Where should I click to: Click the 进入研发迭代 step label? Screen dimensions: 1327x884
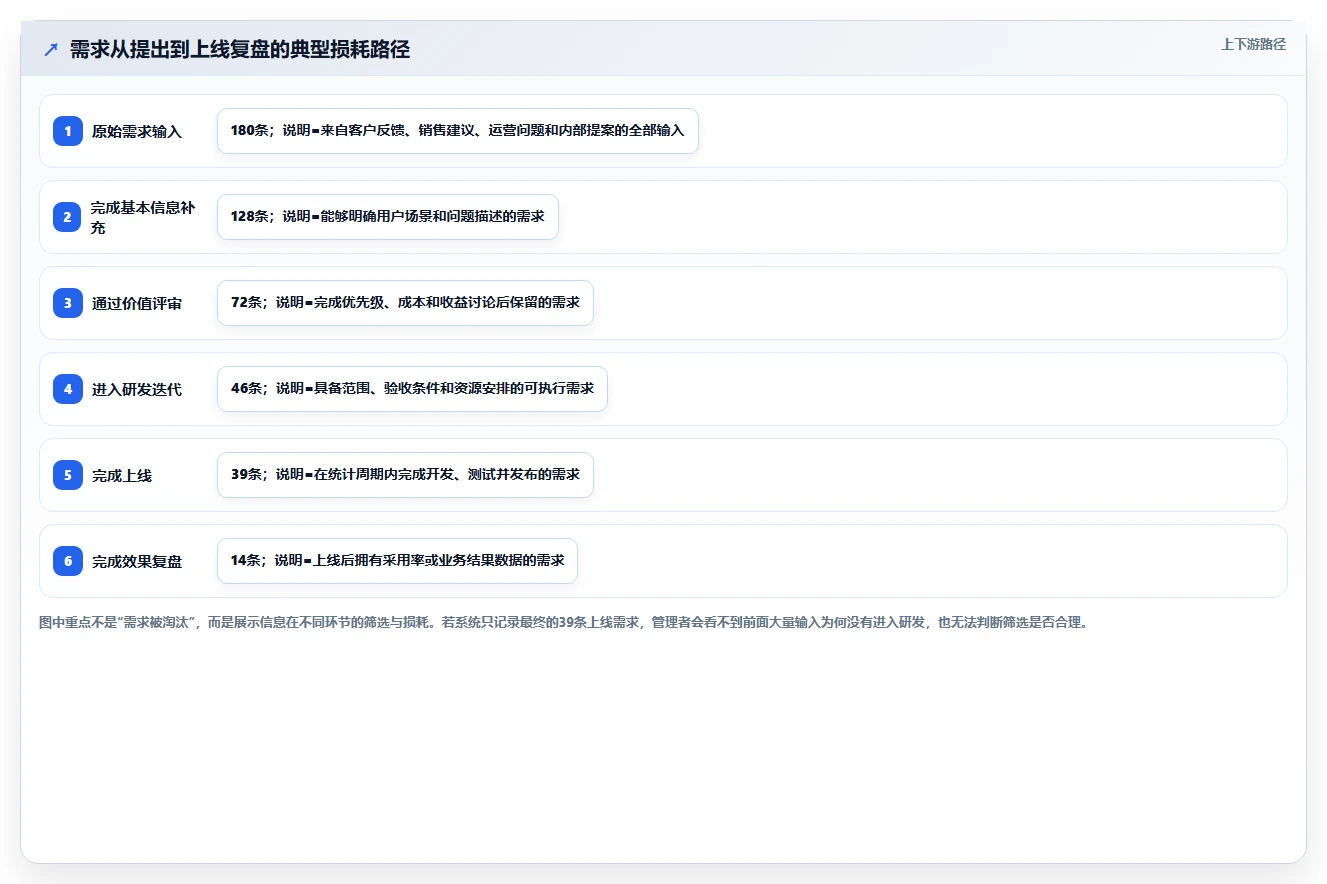(x=137, y=389)
